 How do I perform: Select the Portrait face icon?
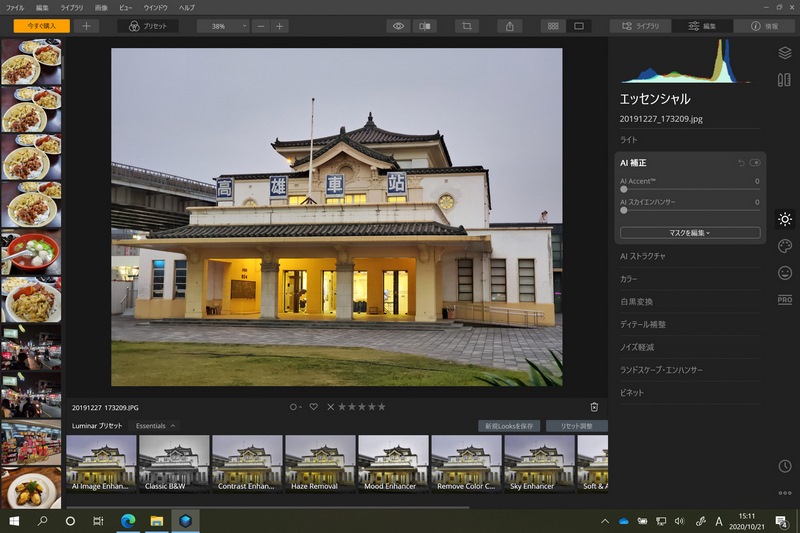pyautogui.click(x=785, y=273)
